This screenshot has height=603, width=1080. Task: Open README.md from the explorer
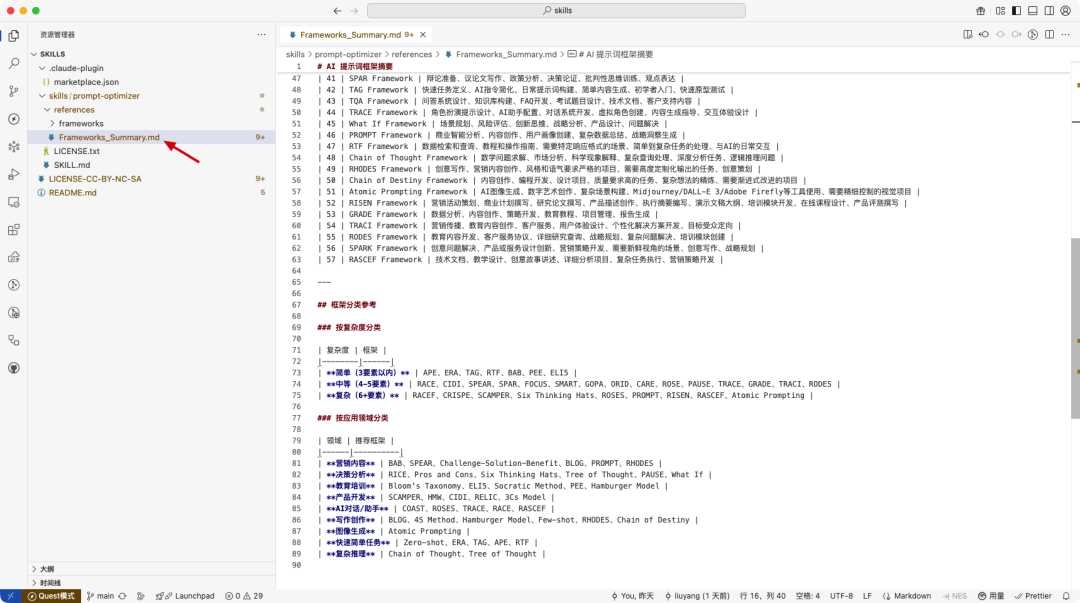[x=72, y=192]
